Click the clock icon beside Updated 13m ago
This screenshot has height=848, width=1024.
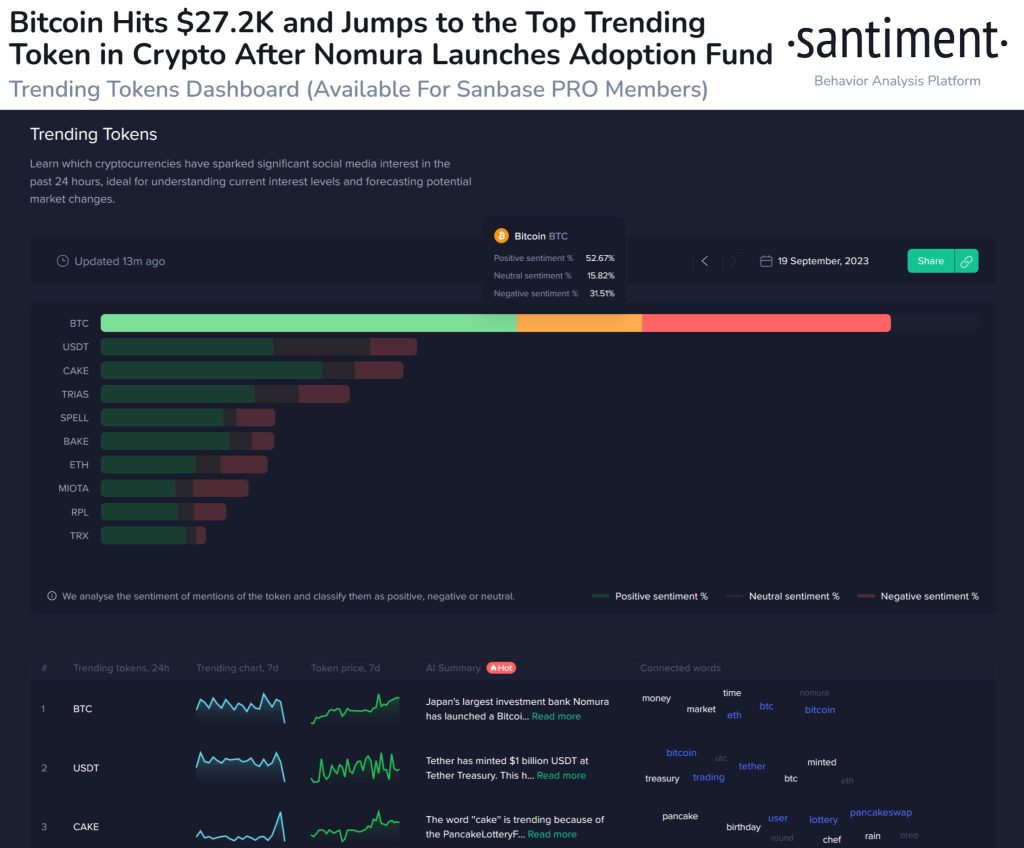click(x=63, y=261)
